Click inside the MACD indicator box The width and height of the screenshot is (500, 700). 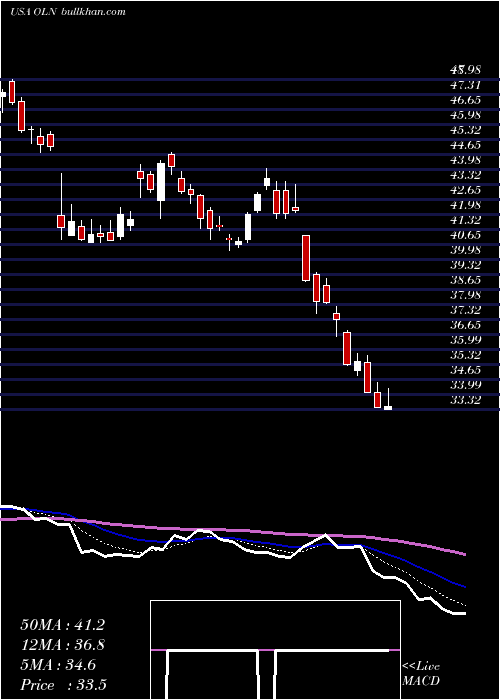pos(275,650)
